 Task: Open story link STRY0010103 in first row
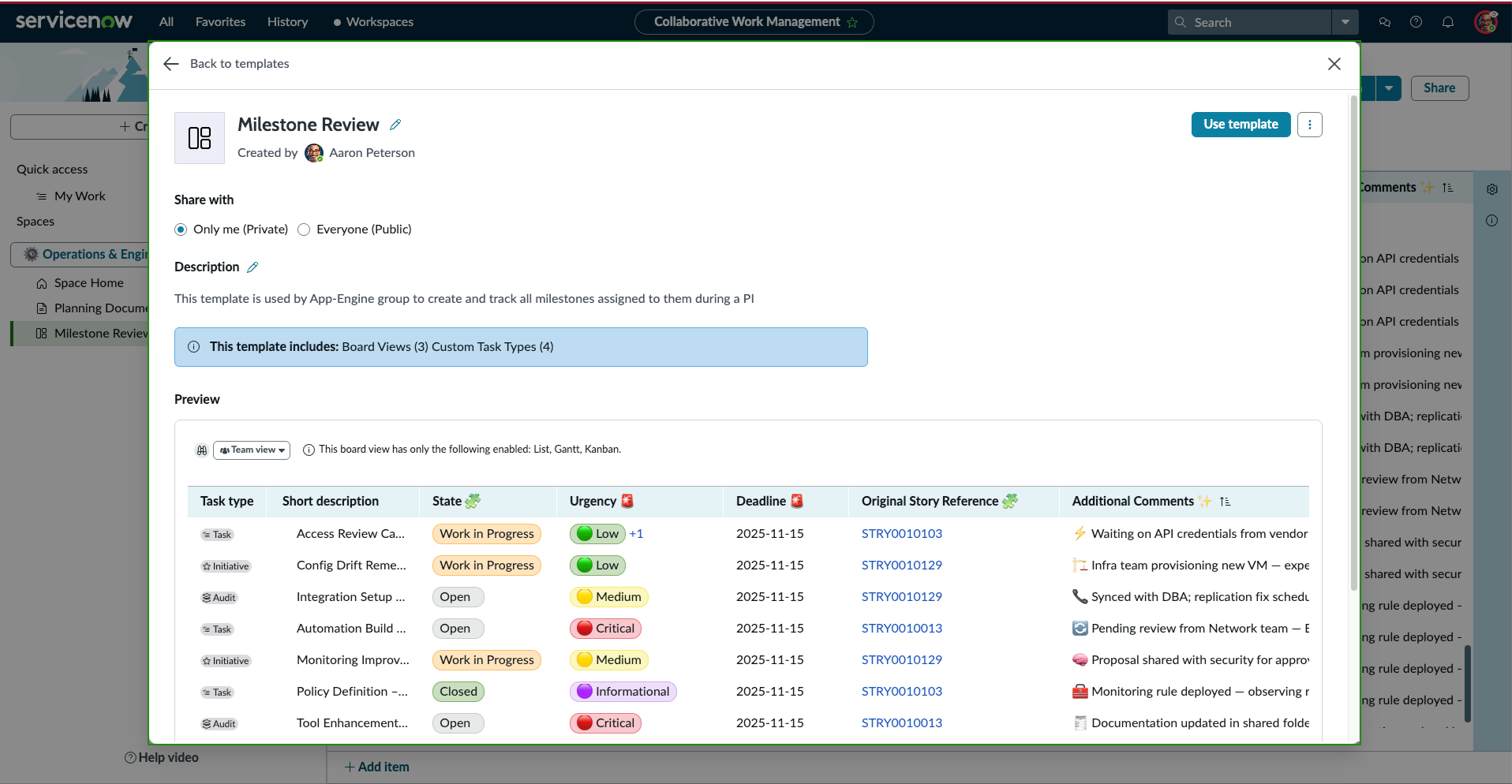tap(901, 534)
